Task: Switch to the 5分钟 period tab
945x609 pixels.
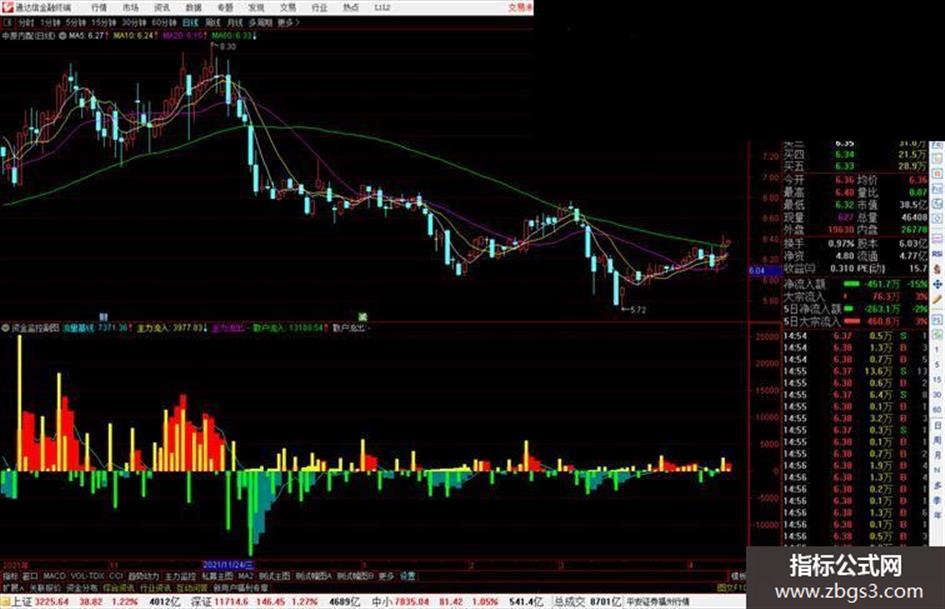Action: 76,22
